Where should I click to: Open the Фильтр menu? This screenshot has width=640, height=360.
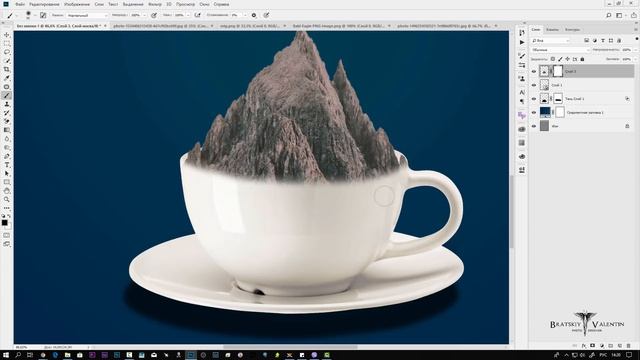tap(155, 4)
